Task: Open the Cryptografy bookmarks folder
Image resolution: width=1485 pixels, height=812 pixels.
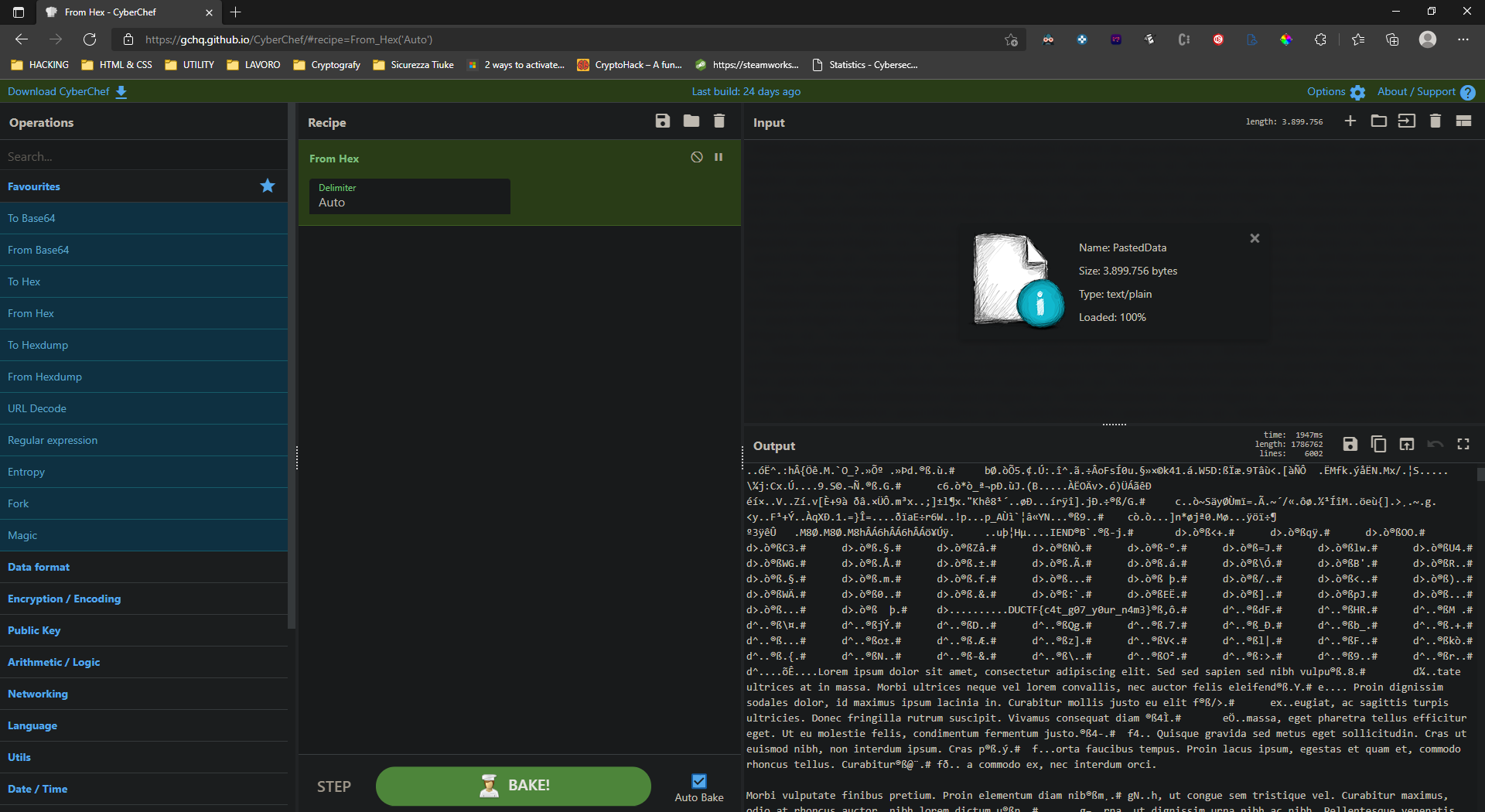Action: click(x=327, y=65)
